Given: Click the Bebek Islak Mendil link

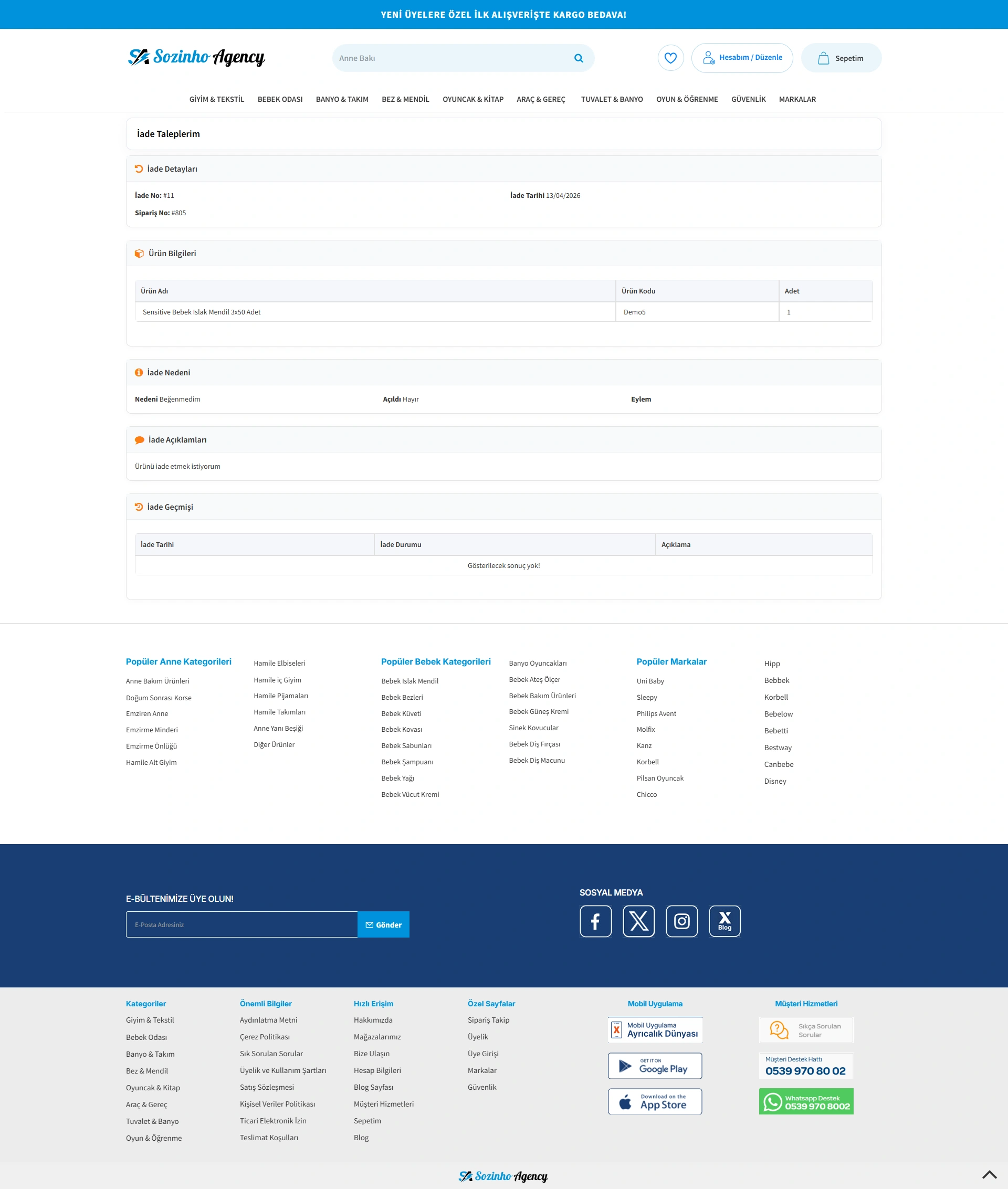Looking at the screenshot, I should tap(409, 681).
